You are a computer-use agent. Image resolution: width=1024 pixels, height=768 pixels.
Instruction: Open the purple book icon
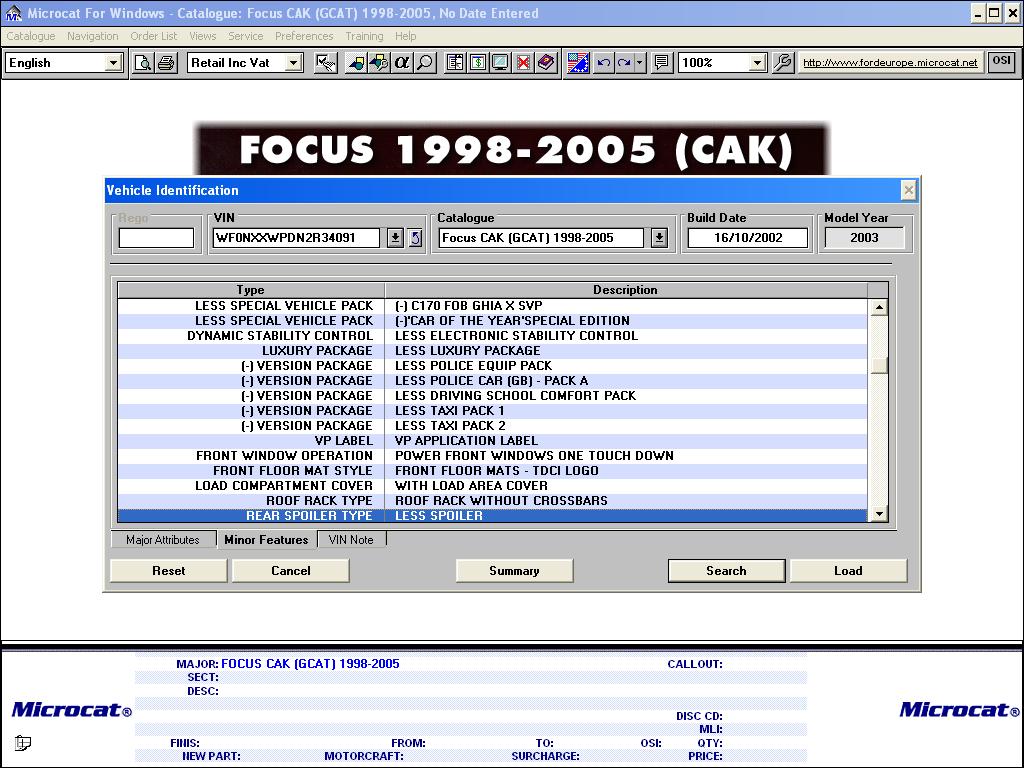pyautogui.click(x=546, y=63)
